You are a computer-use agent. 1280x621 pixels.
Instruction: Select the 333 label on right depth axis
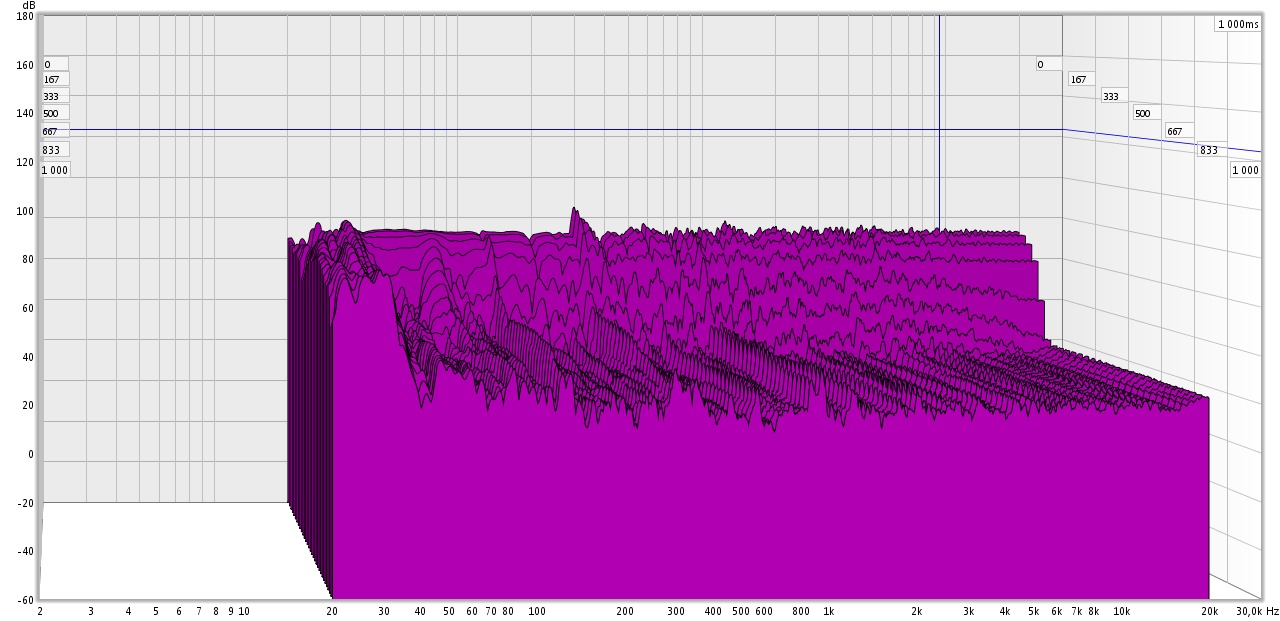[1113, 96]
